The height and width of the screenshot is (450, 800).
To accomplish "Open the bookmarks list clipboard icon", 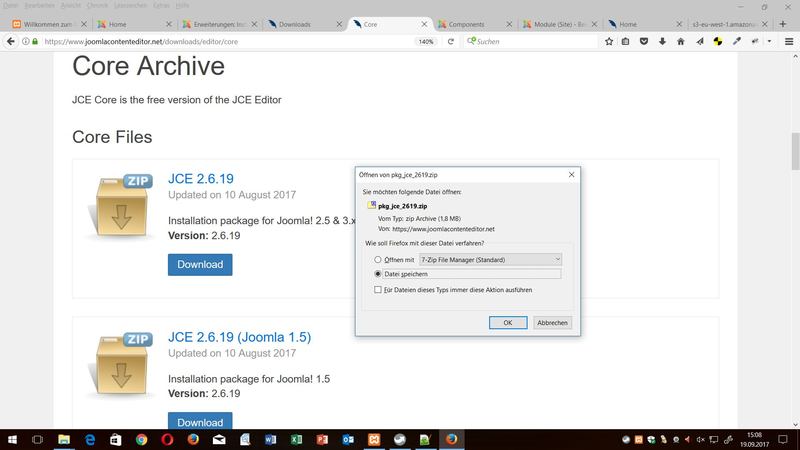I will [x=626, y=41].
